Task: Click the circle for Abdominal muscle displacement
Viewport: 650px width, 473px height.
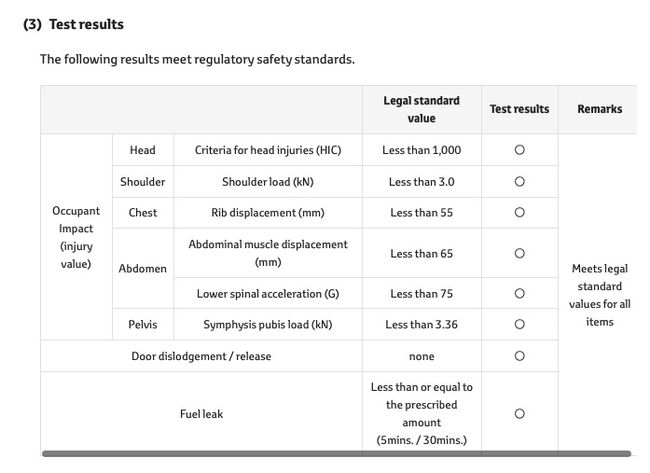Action: tap(519, 253)
